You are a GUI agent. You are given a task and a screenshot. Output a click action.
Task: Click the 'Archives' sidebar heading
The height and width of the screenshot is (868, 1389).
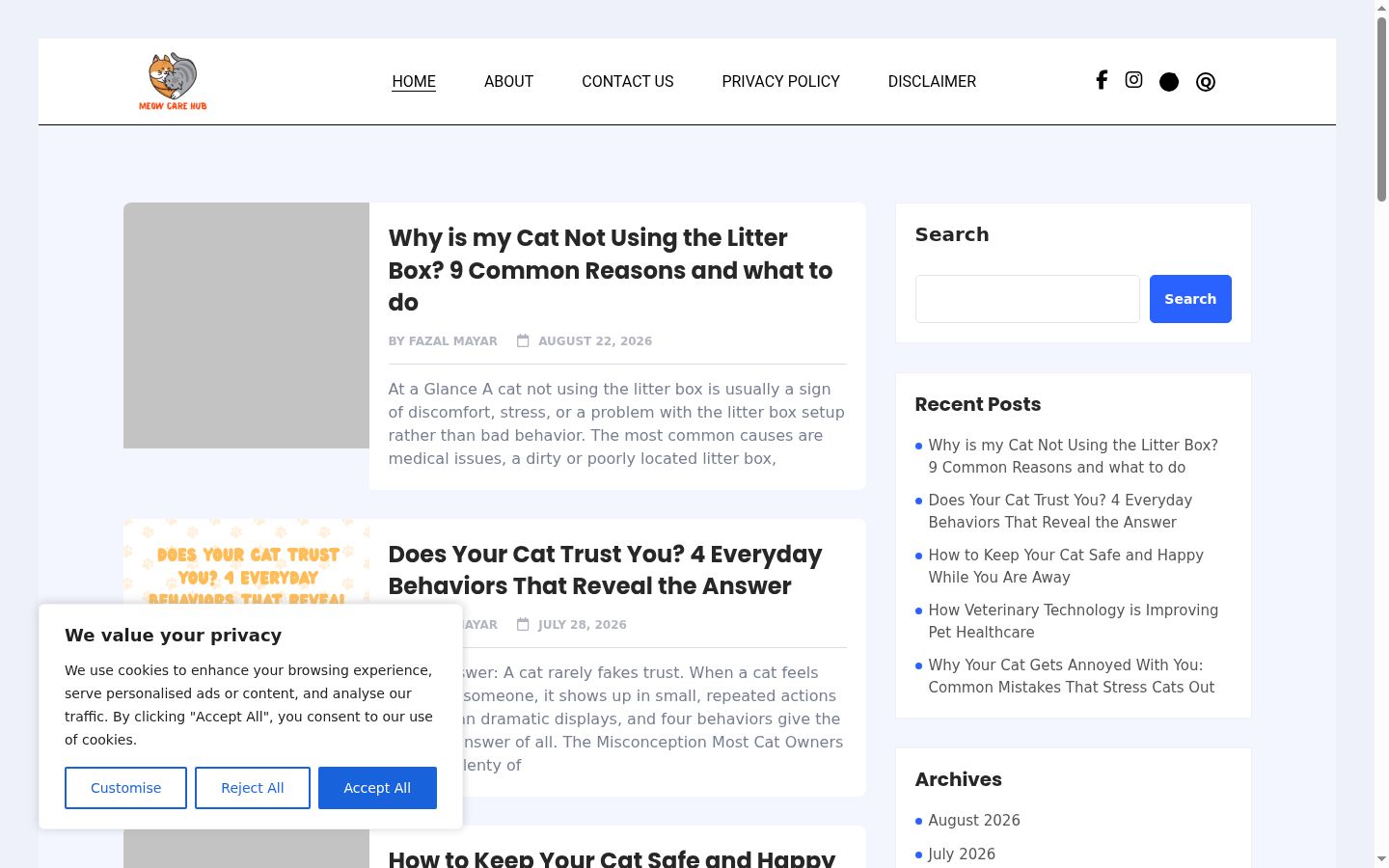point(959,779)
